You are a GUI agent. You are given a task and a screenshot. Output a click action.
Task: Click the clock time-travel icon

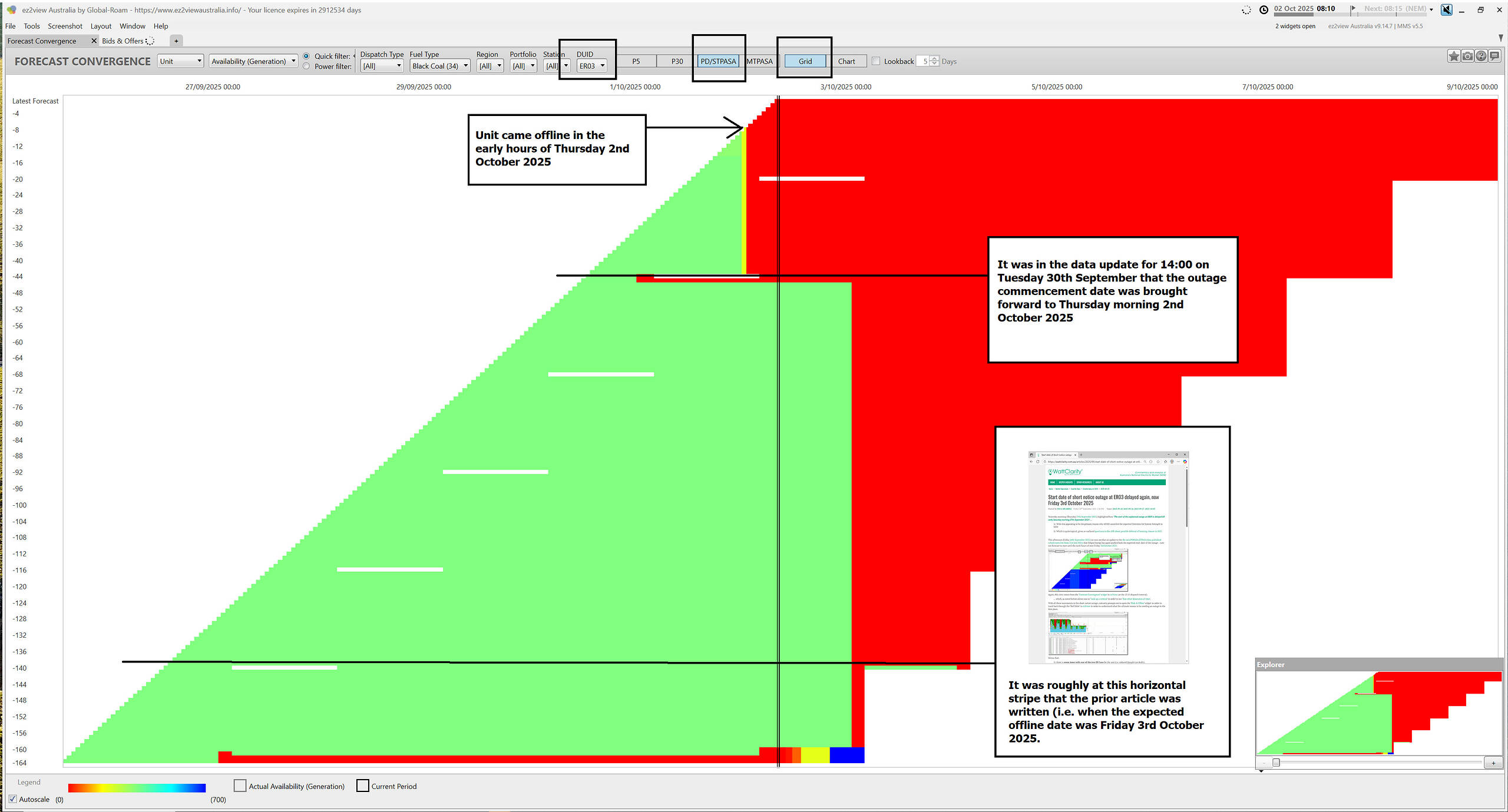[1264, 9]
